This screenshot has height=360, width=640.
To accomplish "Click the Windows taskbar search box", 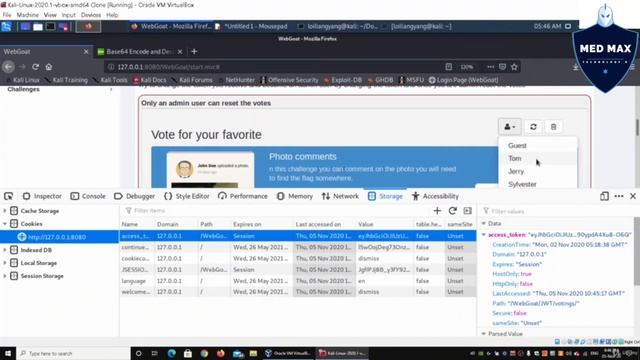I will click(73, 353).
